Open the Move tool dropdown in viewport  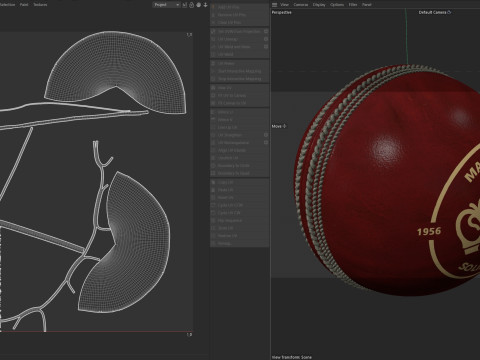pos(279,126)
